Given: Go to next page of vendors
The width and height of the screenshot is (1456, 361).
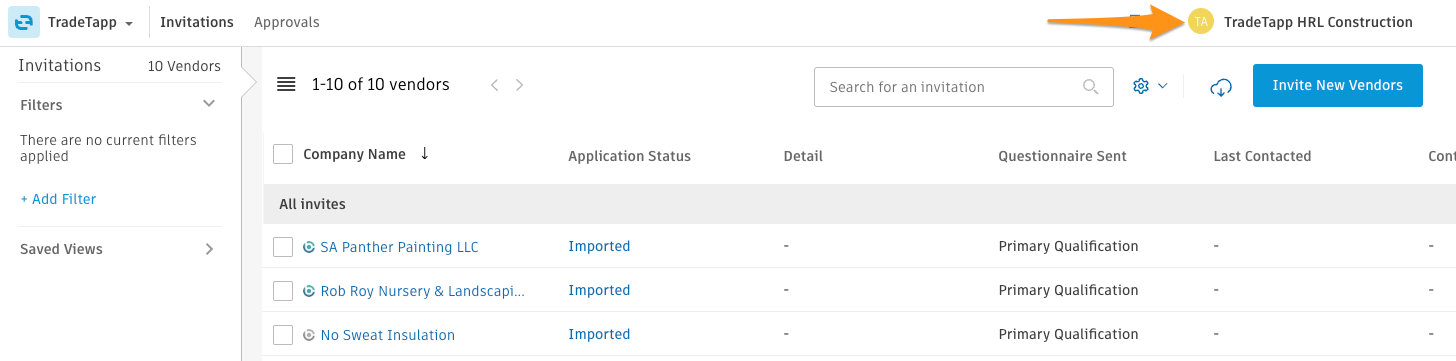Looking at the screenshot, I should 520,85.
